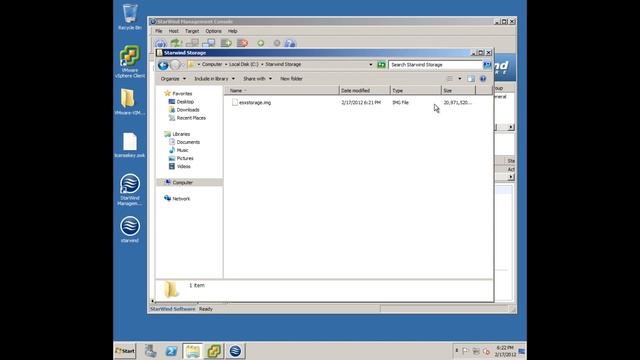Toggle the preview pane icon in Explorer
The image size is (640, 360).
pos(471,78)
